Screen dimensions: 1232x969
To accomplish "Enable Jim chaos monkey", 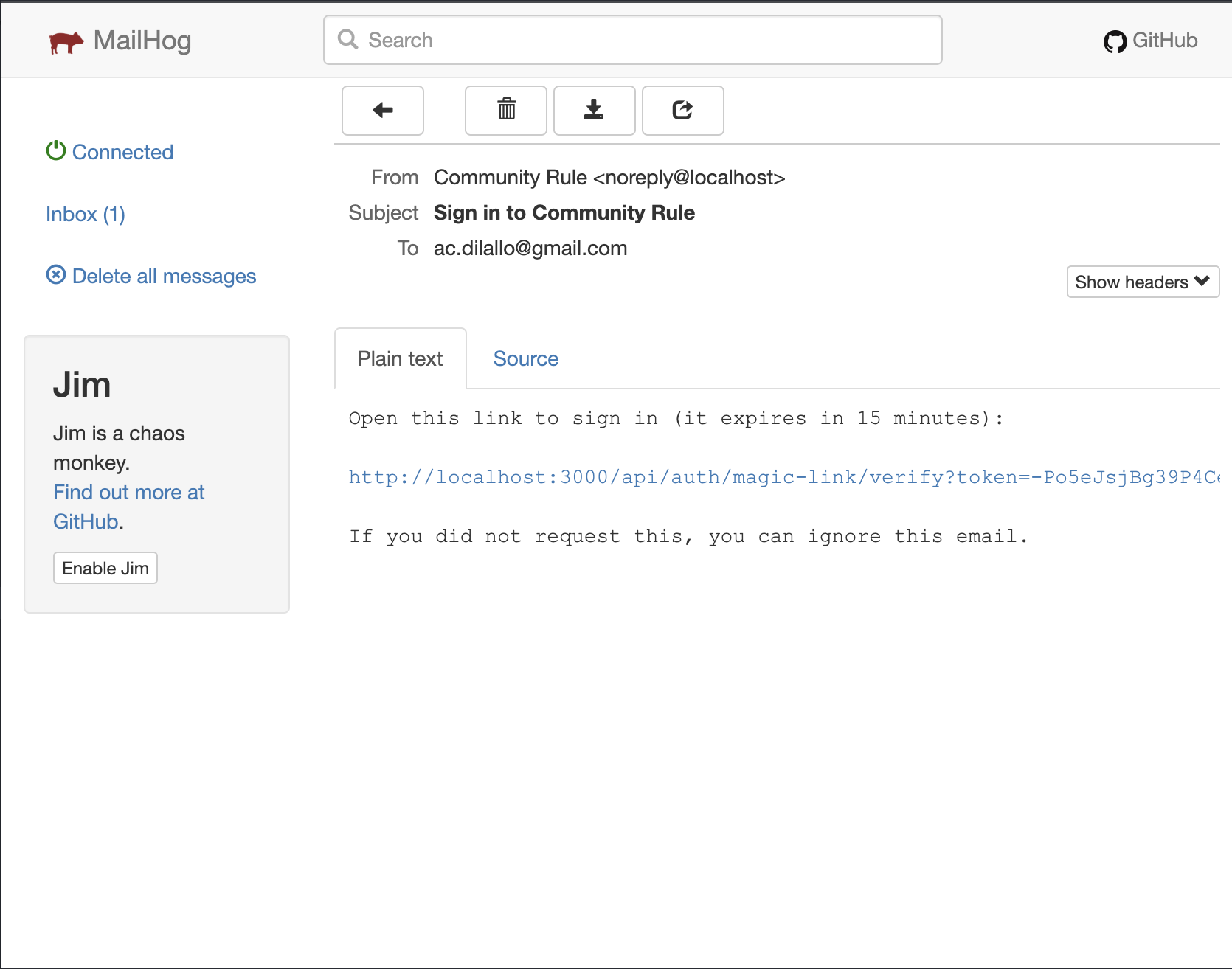I will coord(105,568).
